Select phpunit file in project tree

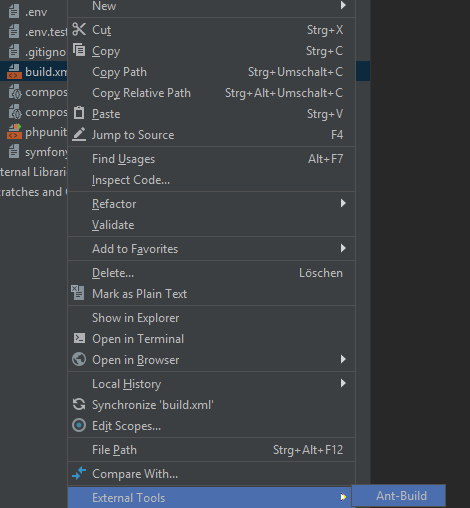coord(37,132)
